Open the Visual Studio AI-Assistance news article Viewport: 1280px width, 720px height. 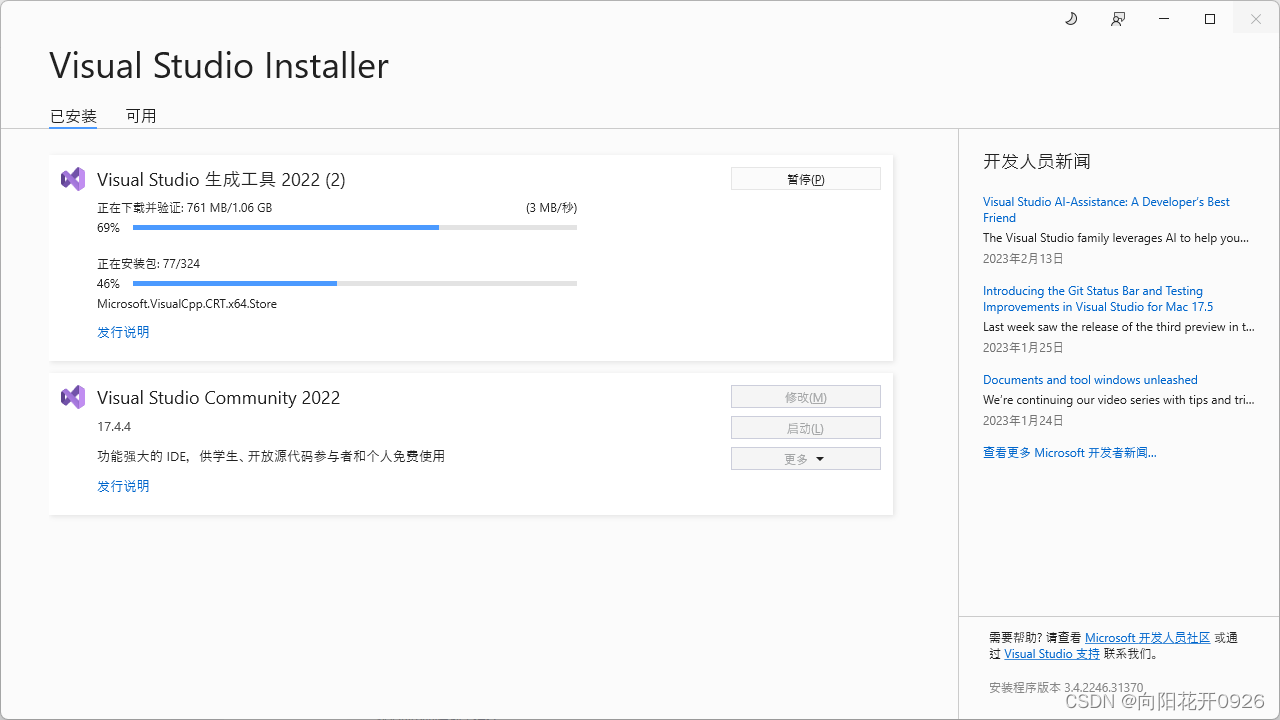point(1105,209)
